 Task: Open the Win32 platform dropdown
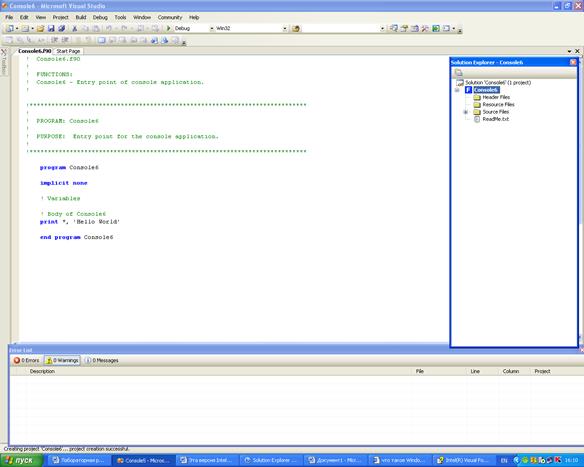[285, 28]
